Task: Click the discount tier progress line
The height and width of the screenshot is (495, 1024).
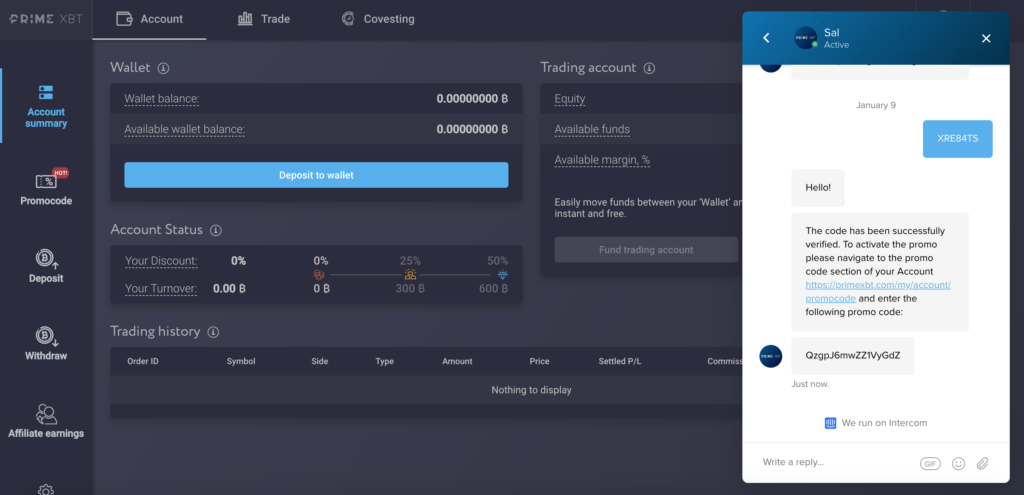Action: 411,275
